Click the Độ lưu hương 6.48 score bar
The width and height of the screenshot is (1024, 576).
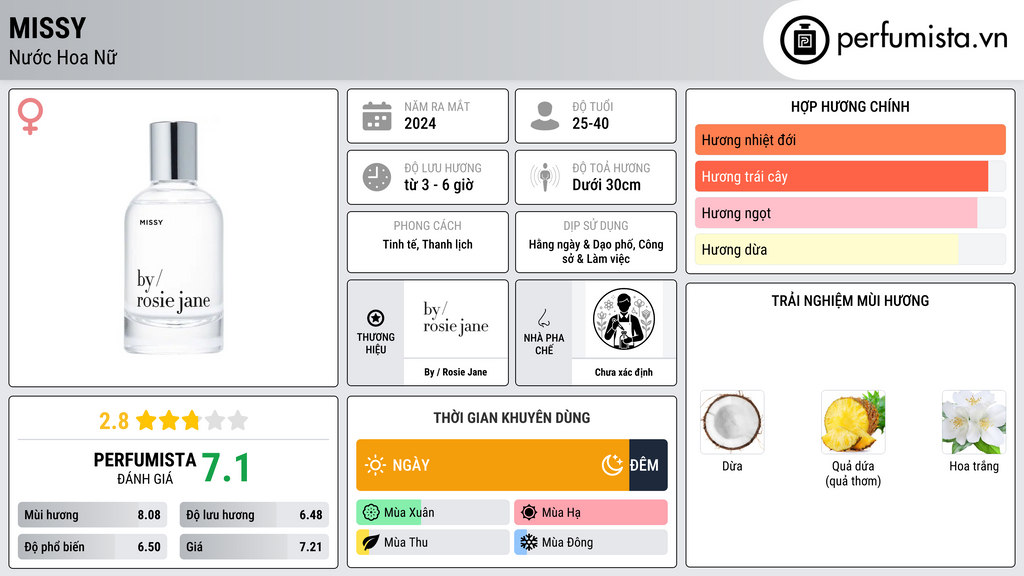(255, 515)
